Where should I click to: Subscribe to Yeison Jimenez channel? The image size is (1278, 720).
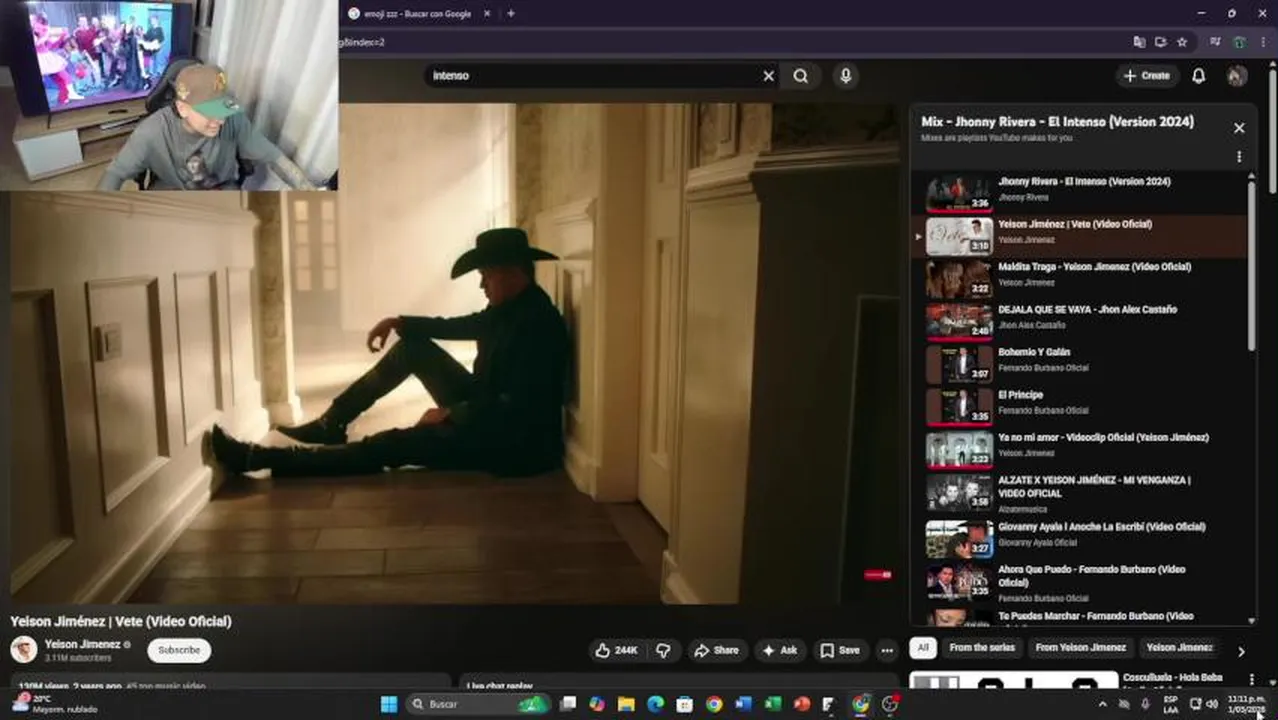click(x=179, y=650)
